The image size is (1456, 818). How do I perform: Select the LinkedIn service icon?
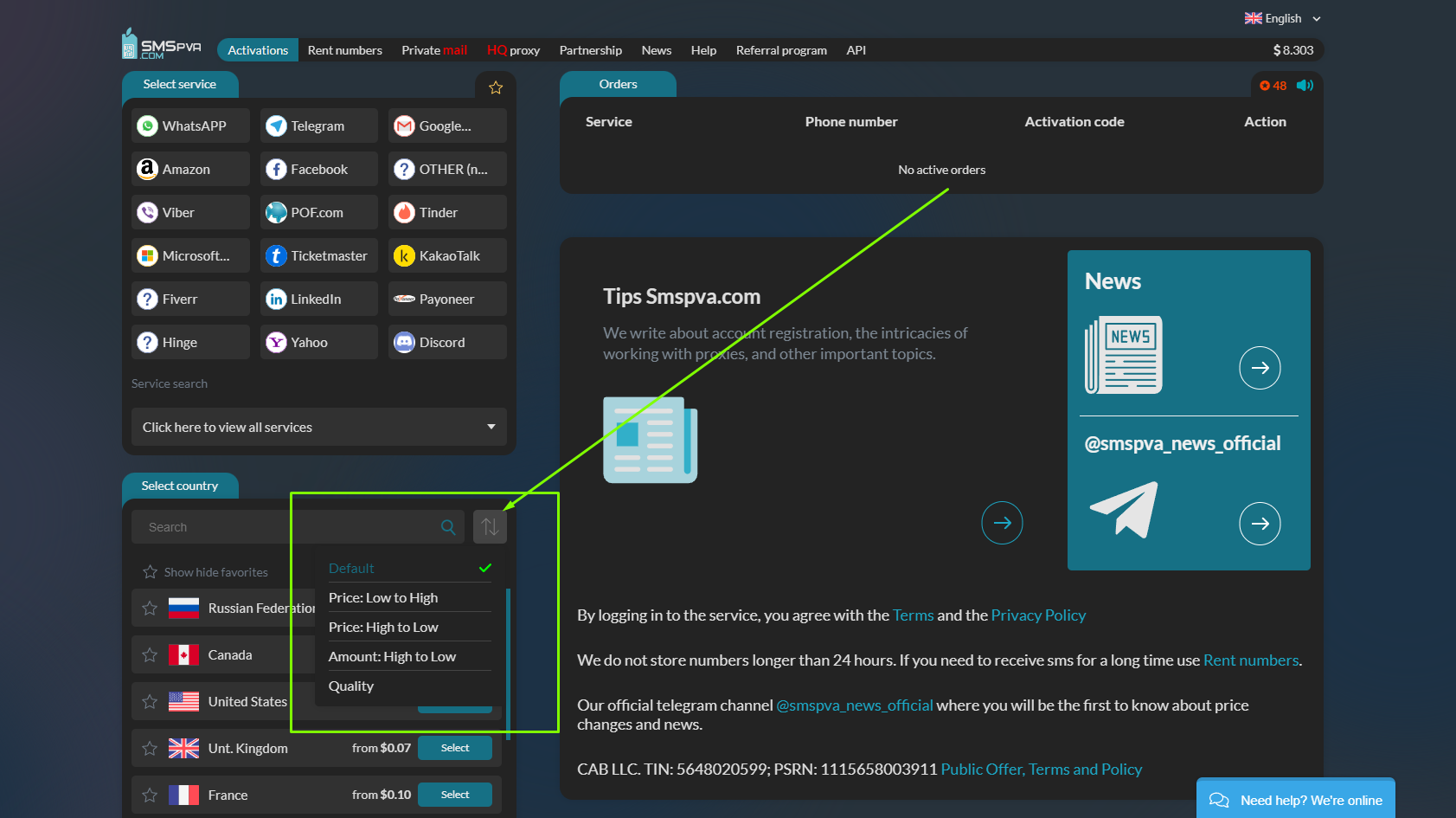pyautogui.click(x=276, y=300)
